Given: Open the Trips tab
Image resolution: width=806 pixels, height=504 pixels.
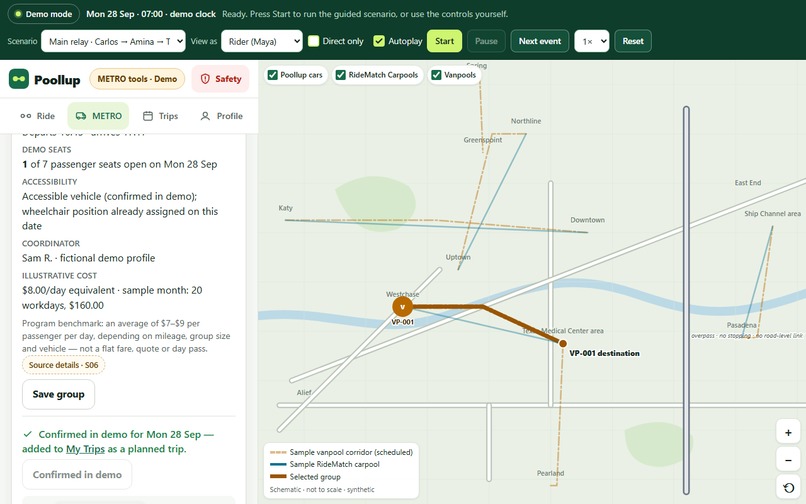Looking at the screenshot, I should point(160,116).
